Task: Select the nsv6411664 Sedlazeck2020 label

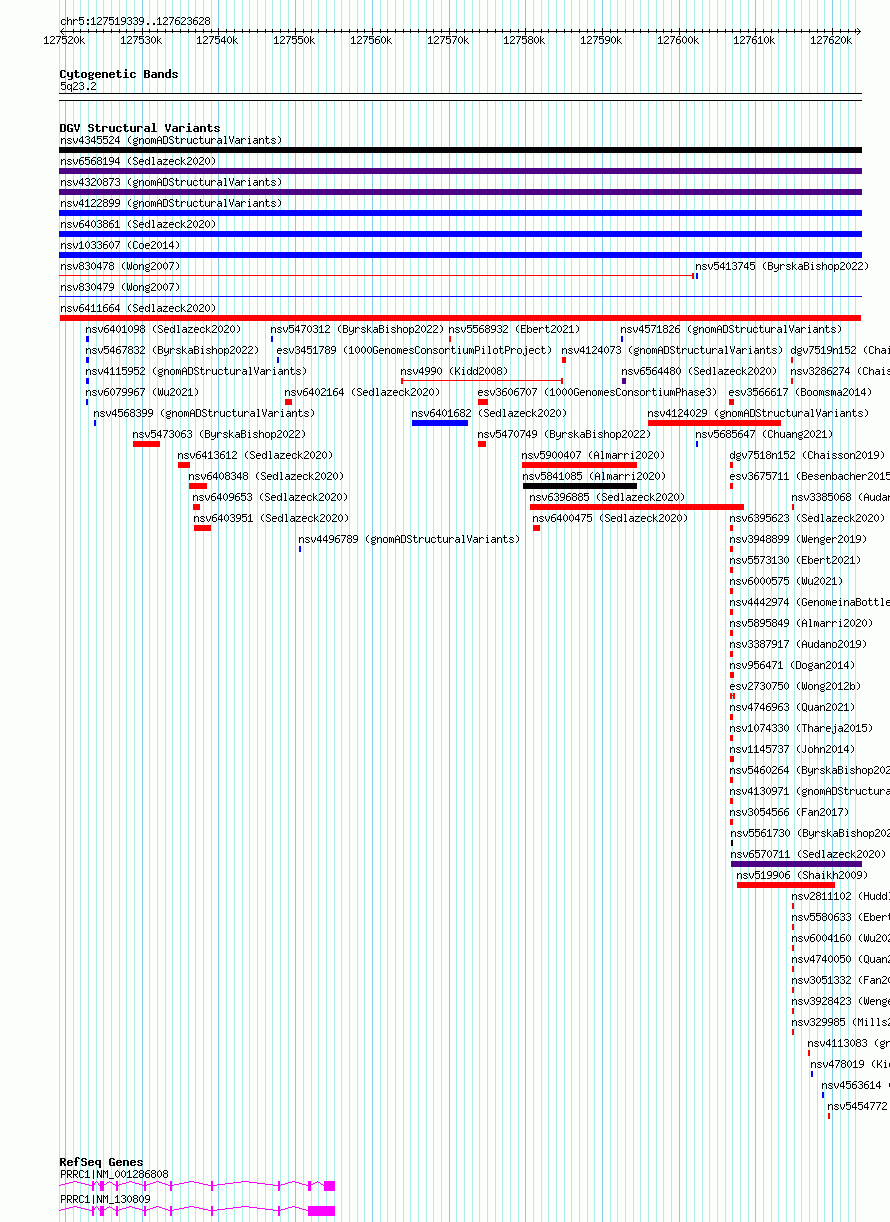Action: 138,308
